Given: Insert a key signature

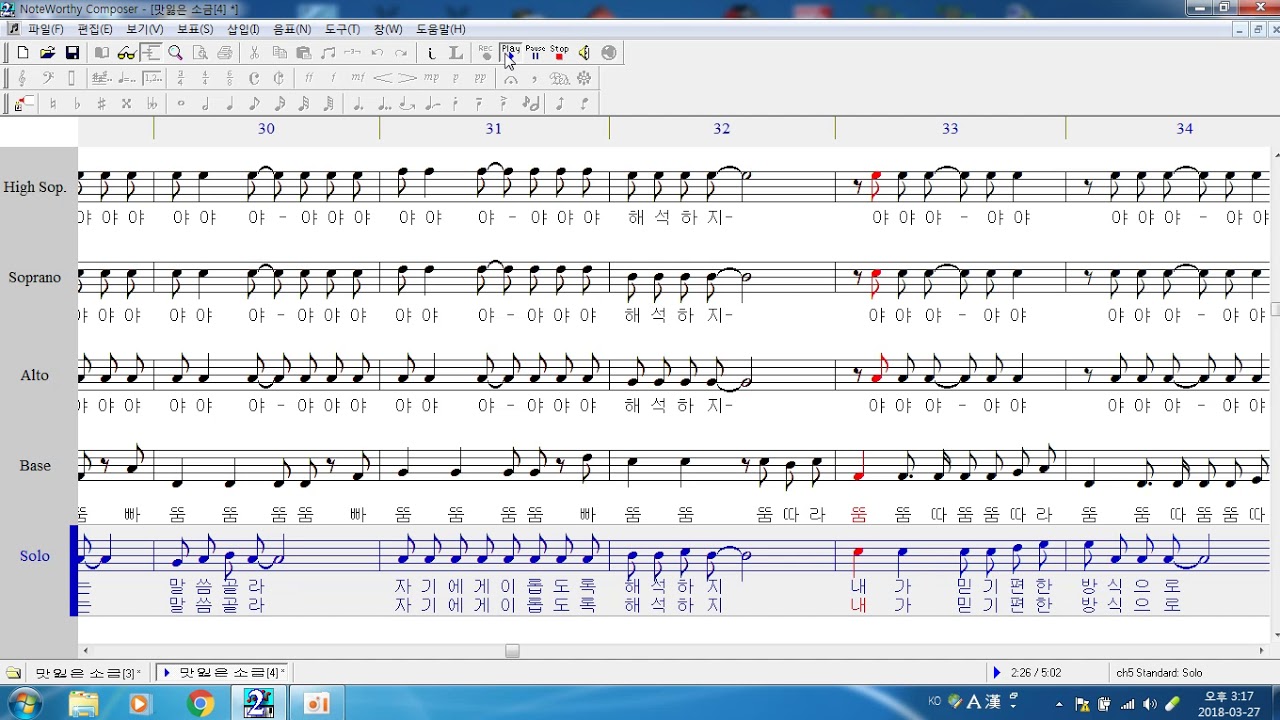Looking at the screenshot, I should 101,78.
